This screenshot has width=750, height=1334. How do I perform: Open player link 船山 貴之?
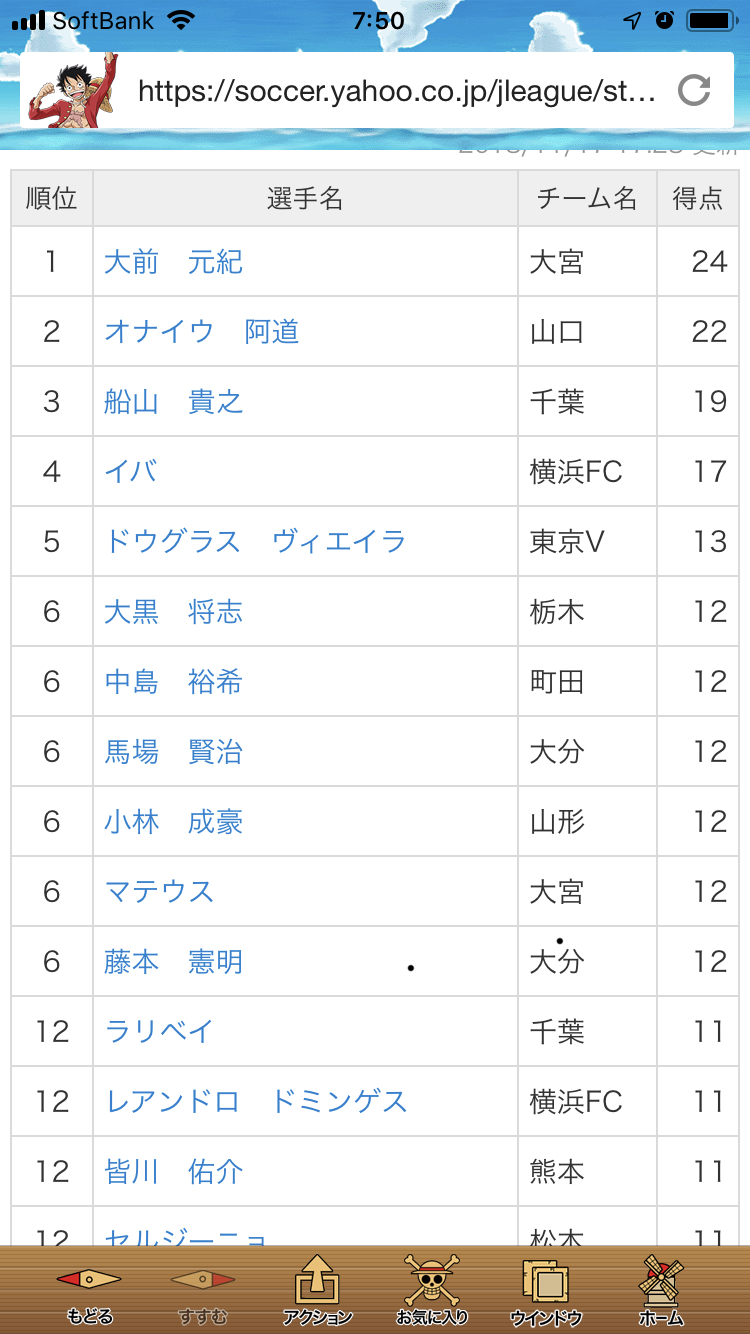[x=173, y=402]
